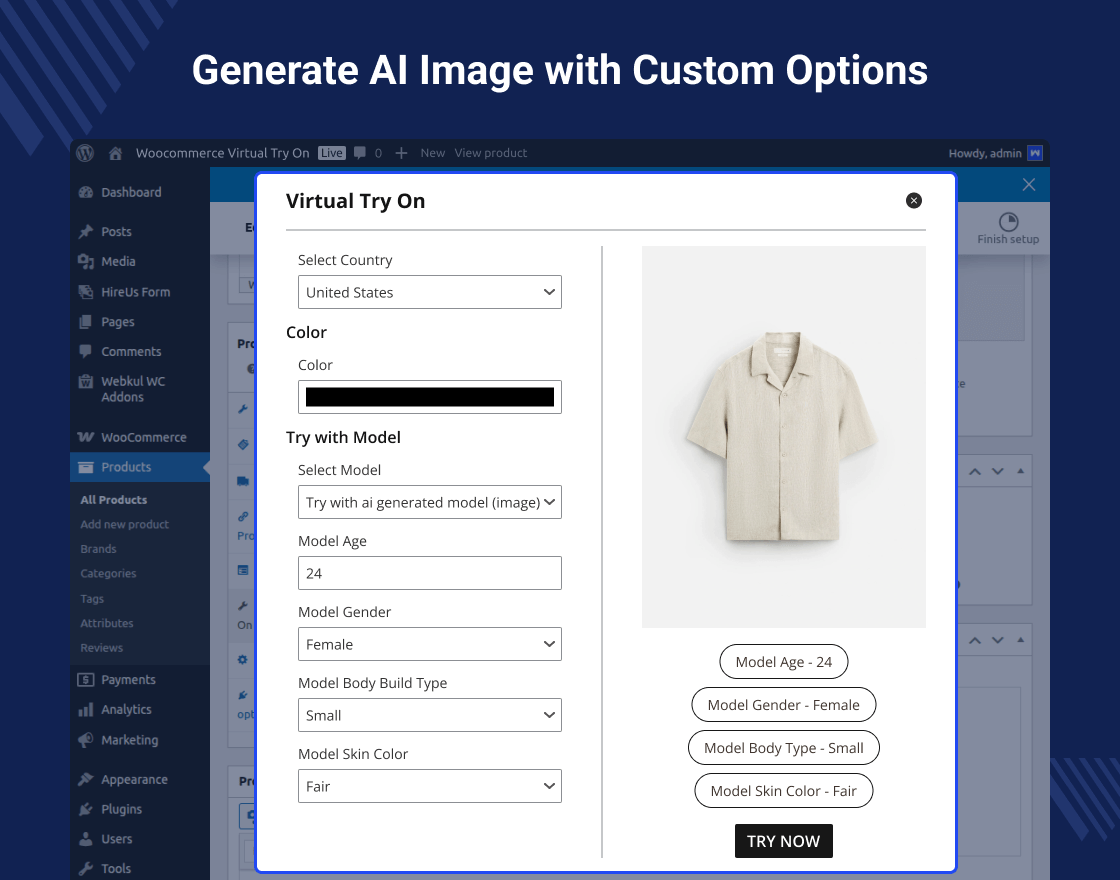Screen dimensions: 1120x880
Task: Open the comments bubble icon
Action: click(360, 153)
